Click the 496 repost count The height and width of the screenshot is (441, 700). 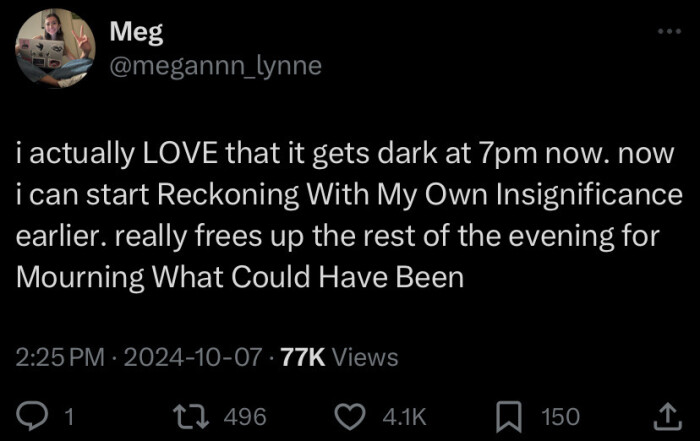(244, 416)
